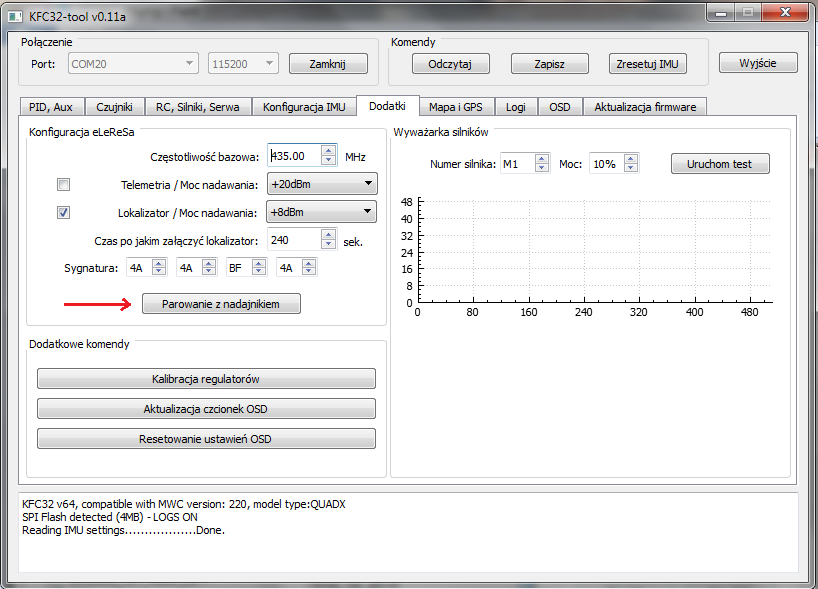
Task: Click Odczytaj to read settings
Action: pos(450,64)
